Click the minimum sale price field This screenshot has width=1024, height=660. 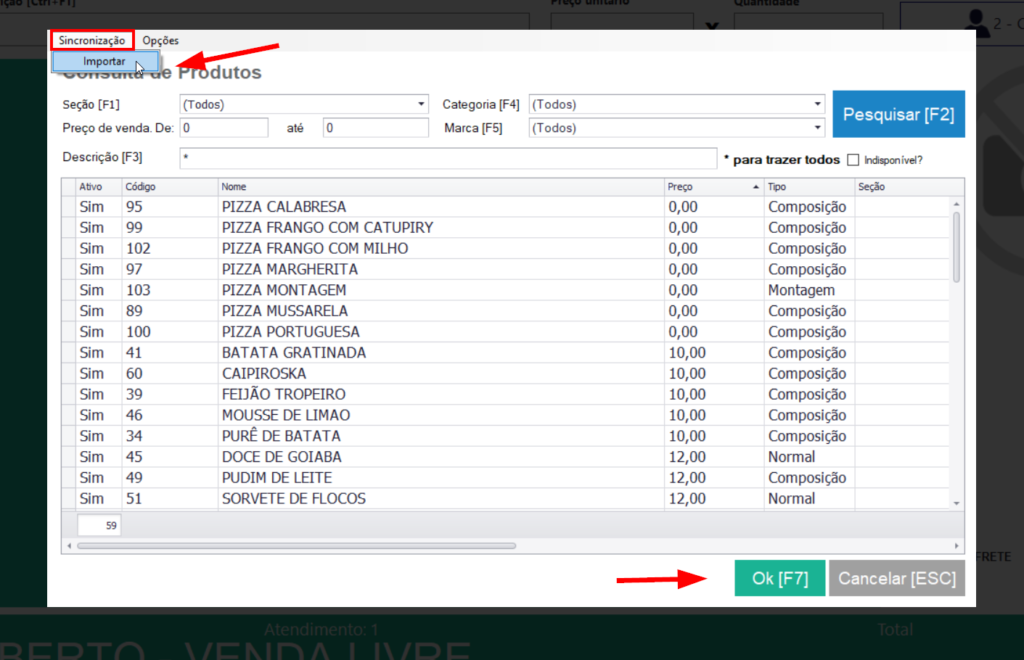coord(223,128)
